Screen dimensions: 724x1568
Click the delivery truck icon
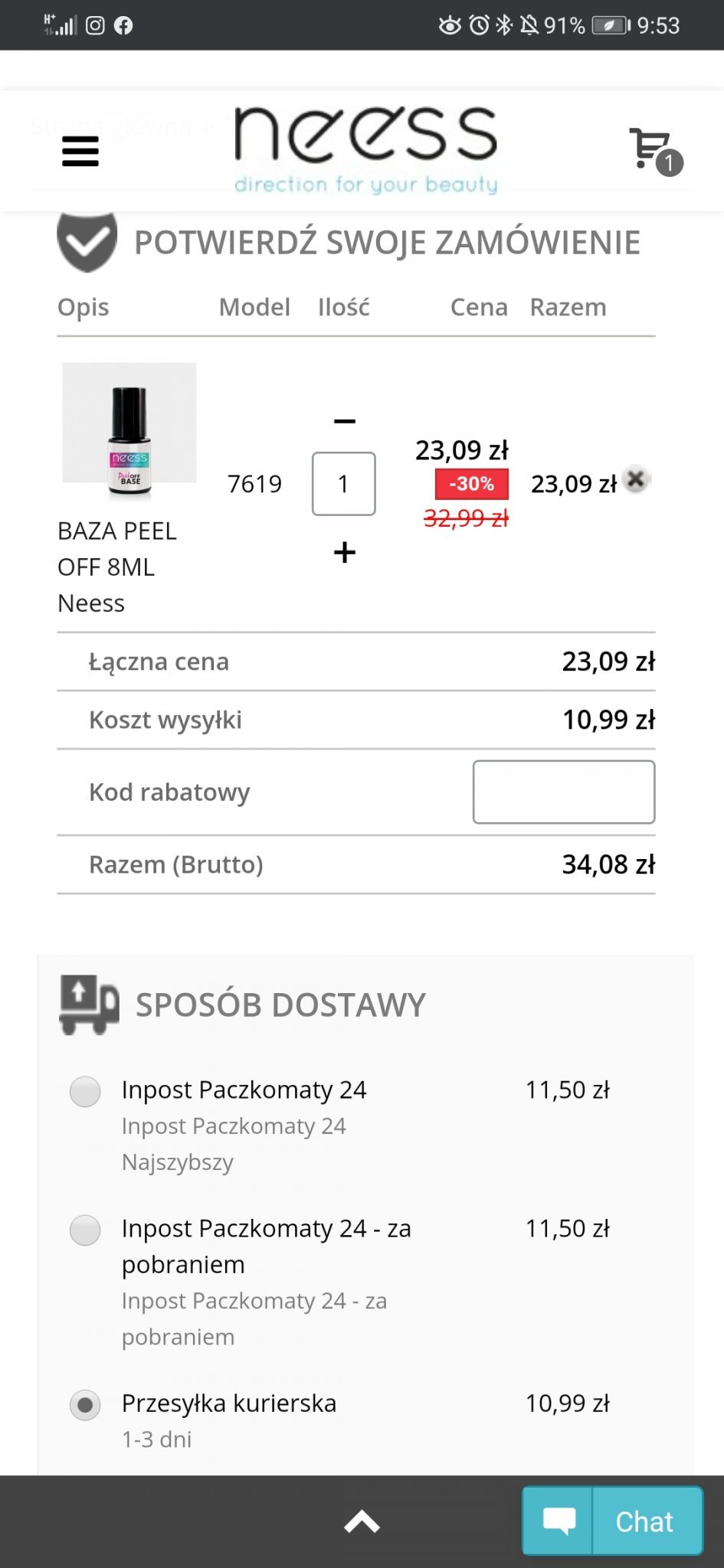click(x=89, y=1004)
